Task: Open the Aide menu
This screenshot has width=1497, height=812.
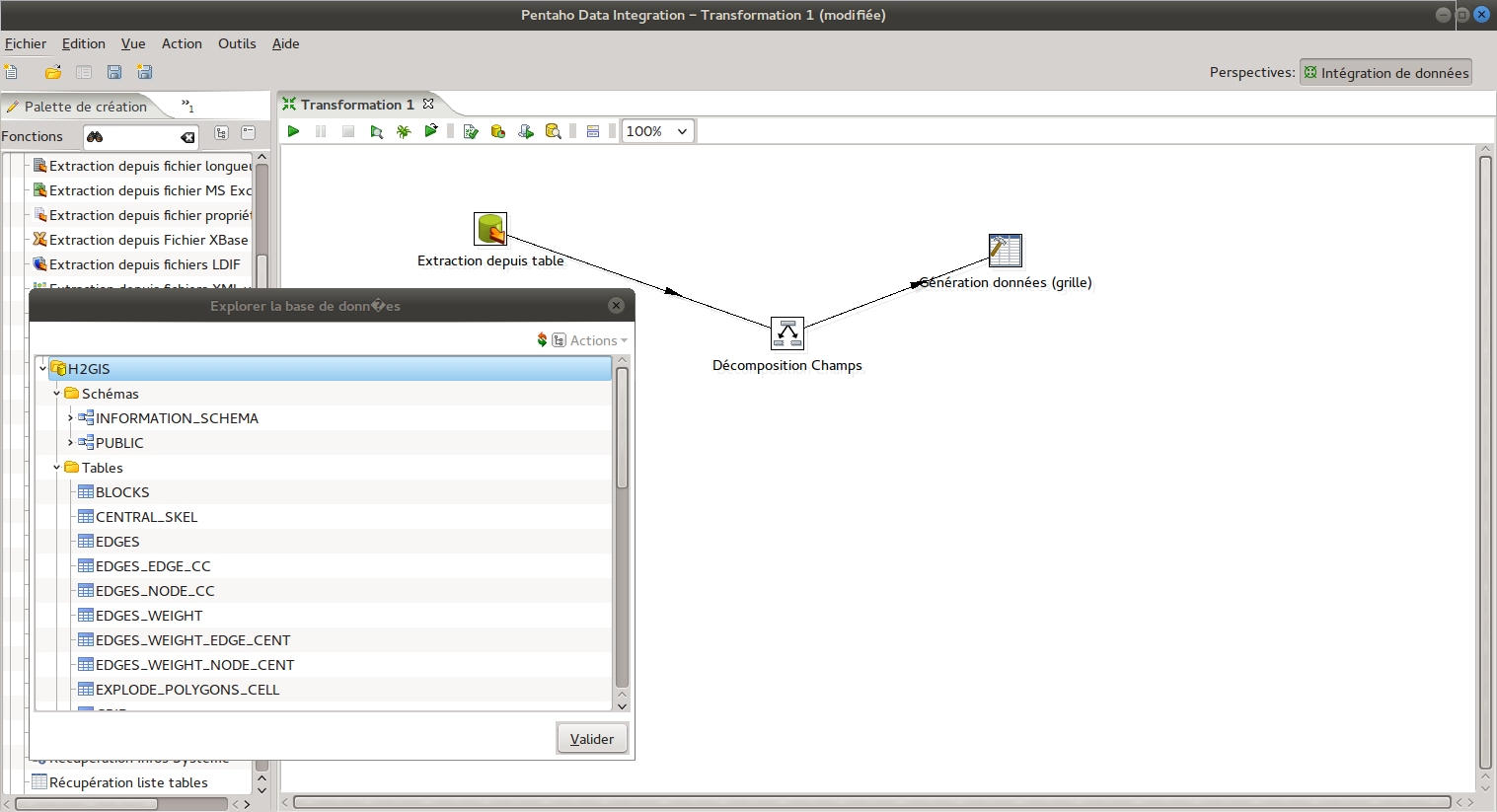Action: (x=286, y=43)
